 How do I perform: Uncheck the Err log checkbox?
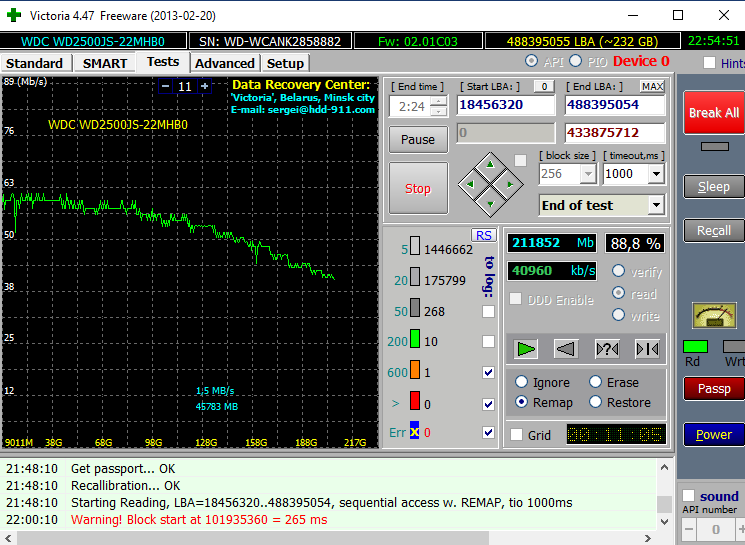click(488, 432)
